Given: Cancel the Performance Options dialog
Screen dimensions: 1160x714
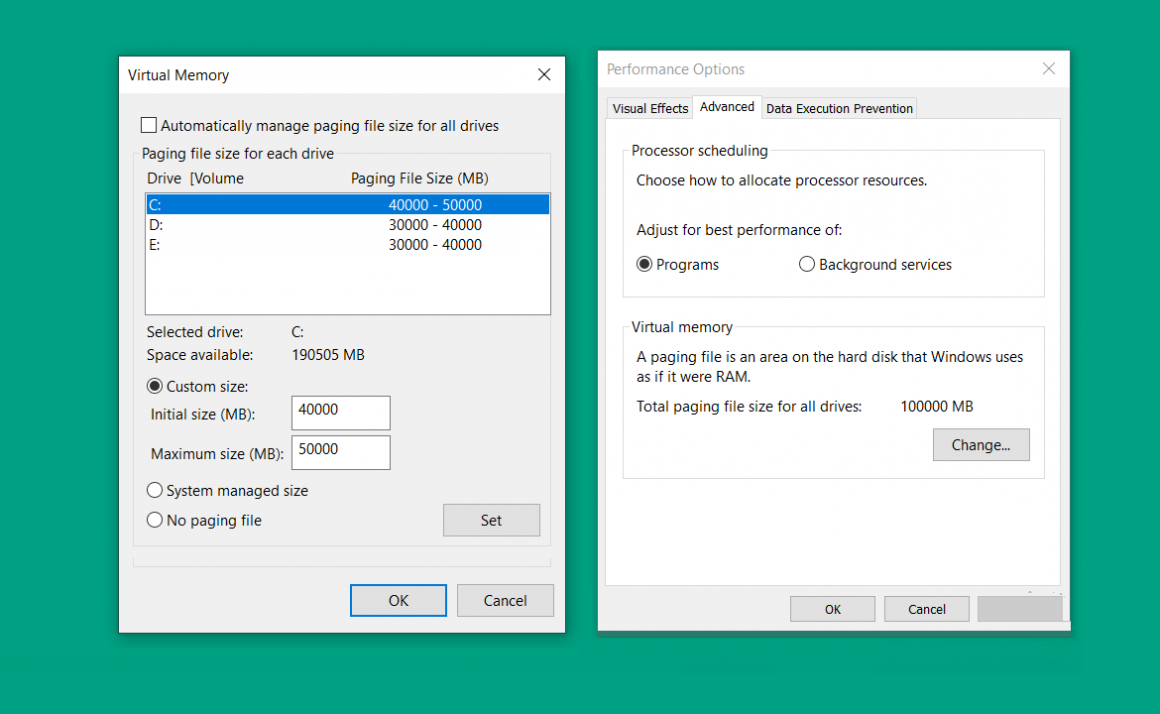Looking at the screenshot, I should (926, 609).
